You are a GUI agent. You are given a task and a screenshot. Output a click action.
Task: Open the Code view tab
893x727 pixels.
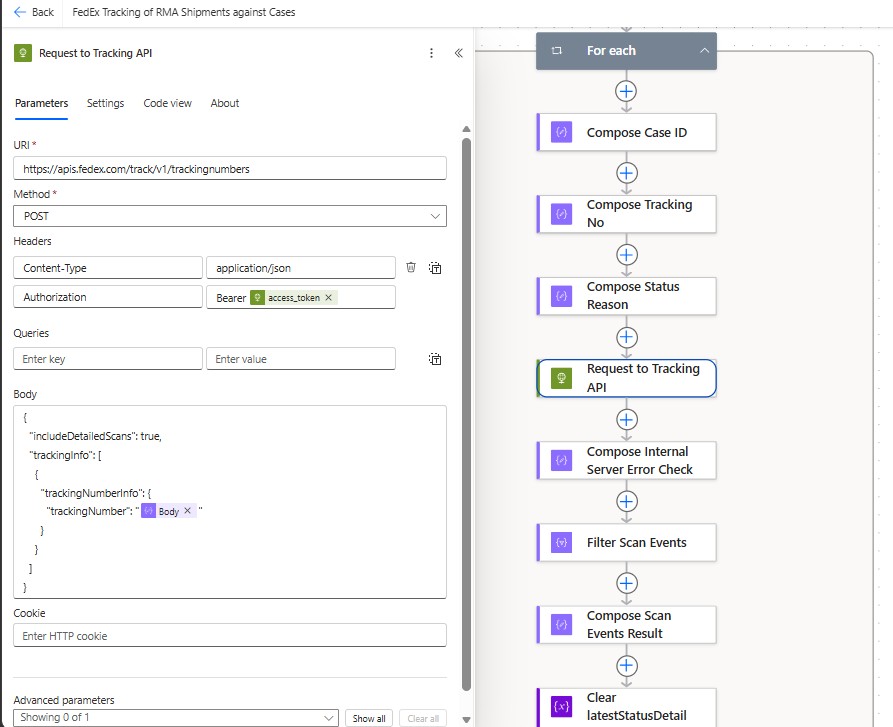tap(167, 103)
